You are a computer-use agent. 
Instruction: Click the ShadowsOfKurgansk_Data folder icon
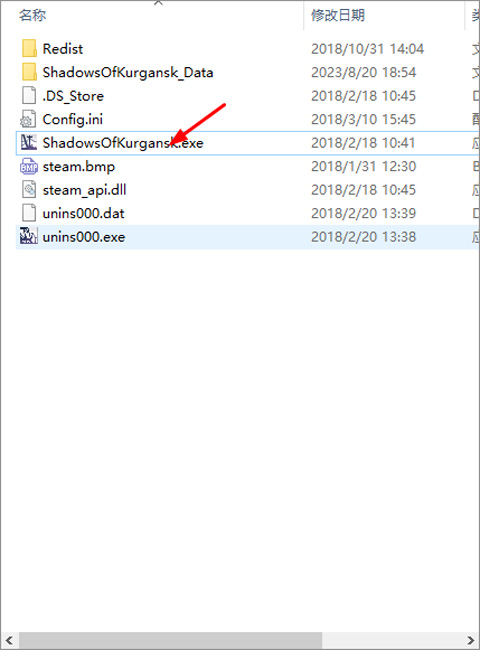pyautogui.click(x=29, y=72)
